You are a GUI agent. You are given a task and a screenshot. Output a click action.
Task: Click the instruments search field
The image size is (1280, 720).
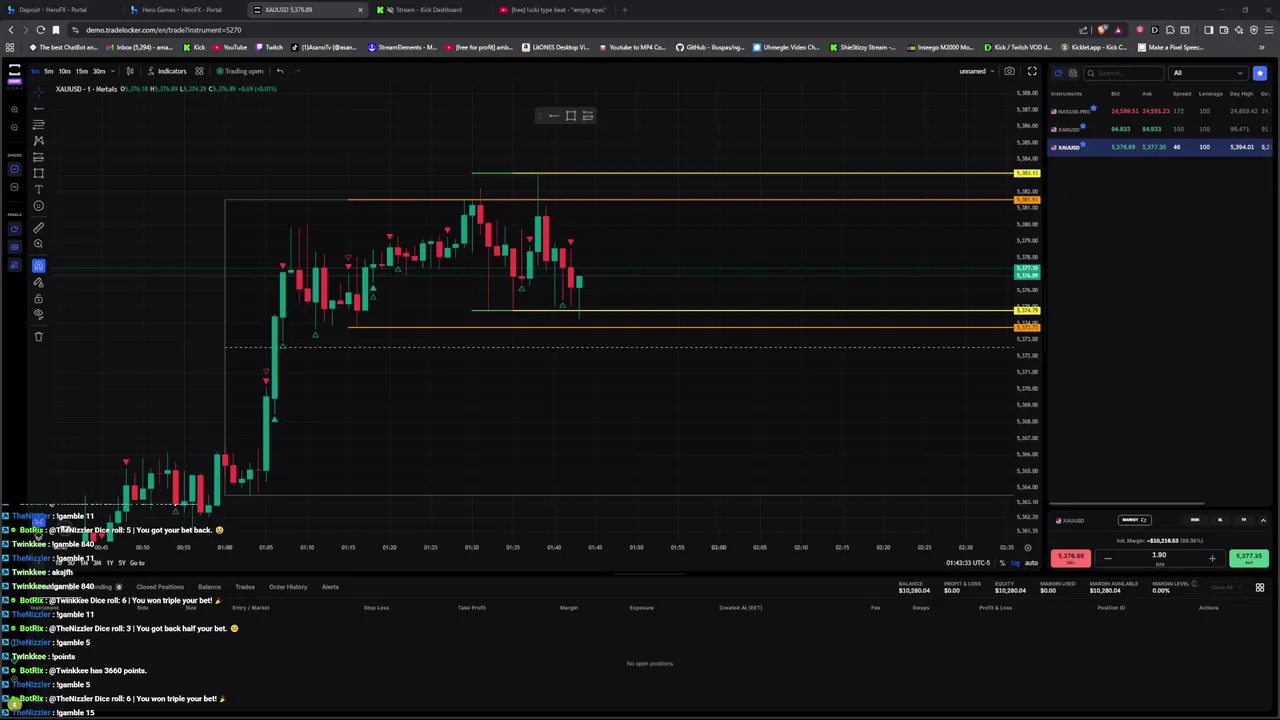(x=1125, y=73)
